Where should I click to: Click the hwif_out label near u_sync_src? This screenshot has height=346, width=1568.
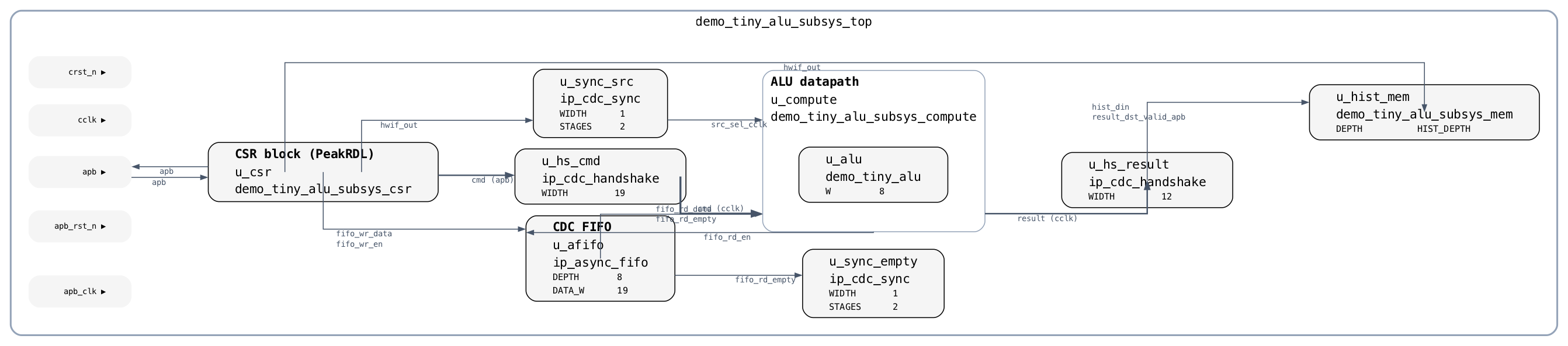click(398, 125)
